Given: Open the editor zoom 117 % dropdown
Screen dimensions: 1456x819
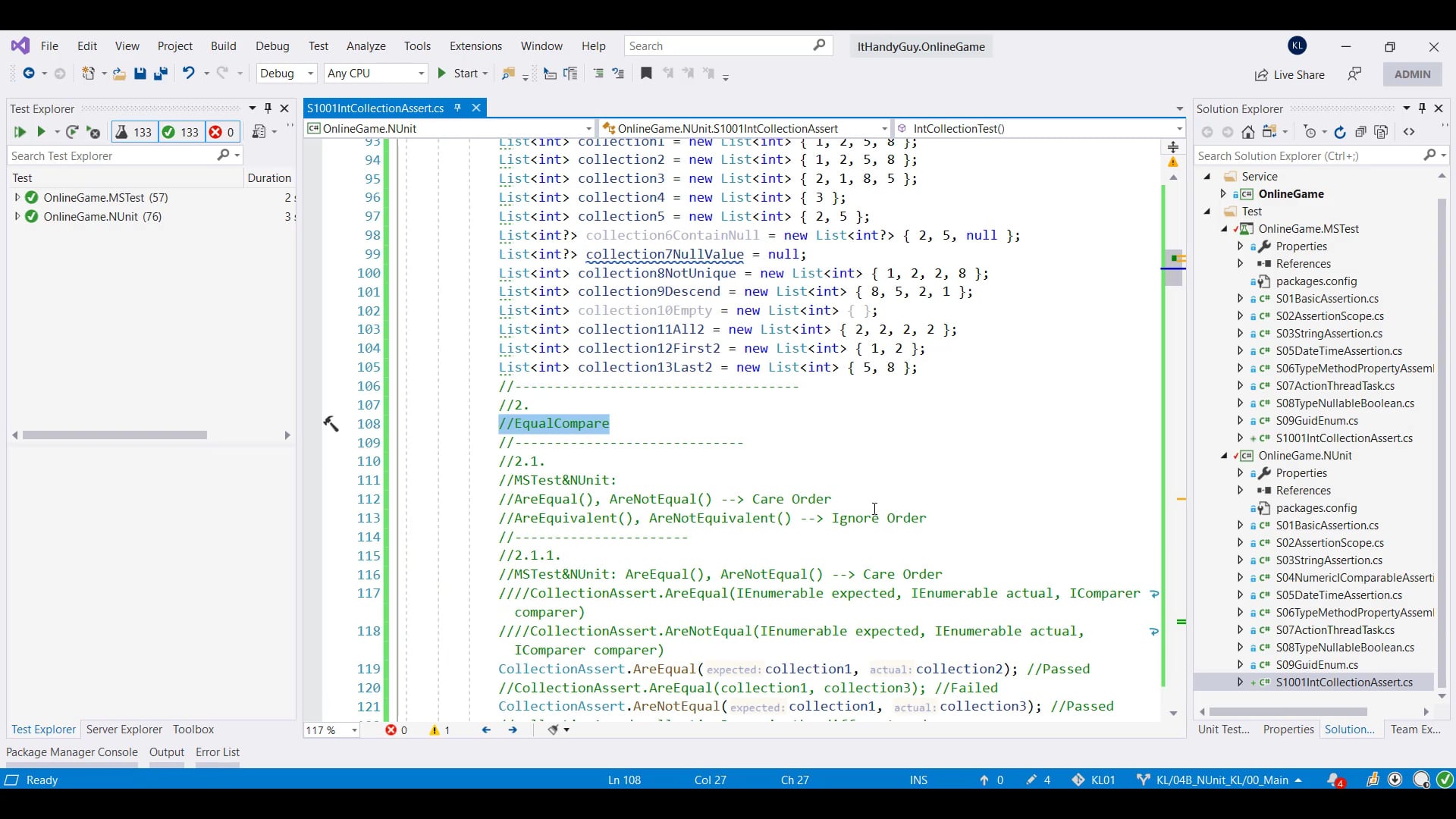Looking at the screenshot, I should click(x=353, y=730).
